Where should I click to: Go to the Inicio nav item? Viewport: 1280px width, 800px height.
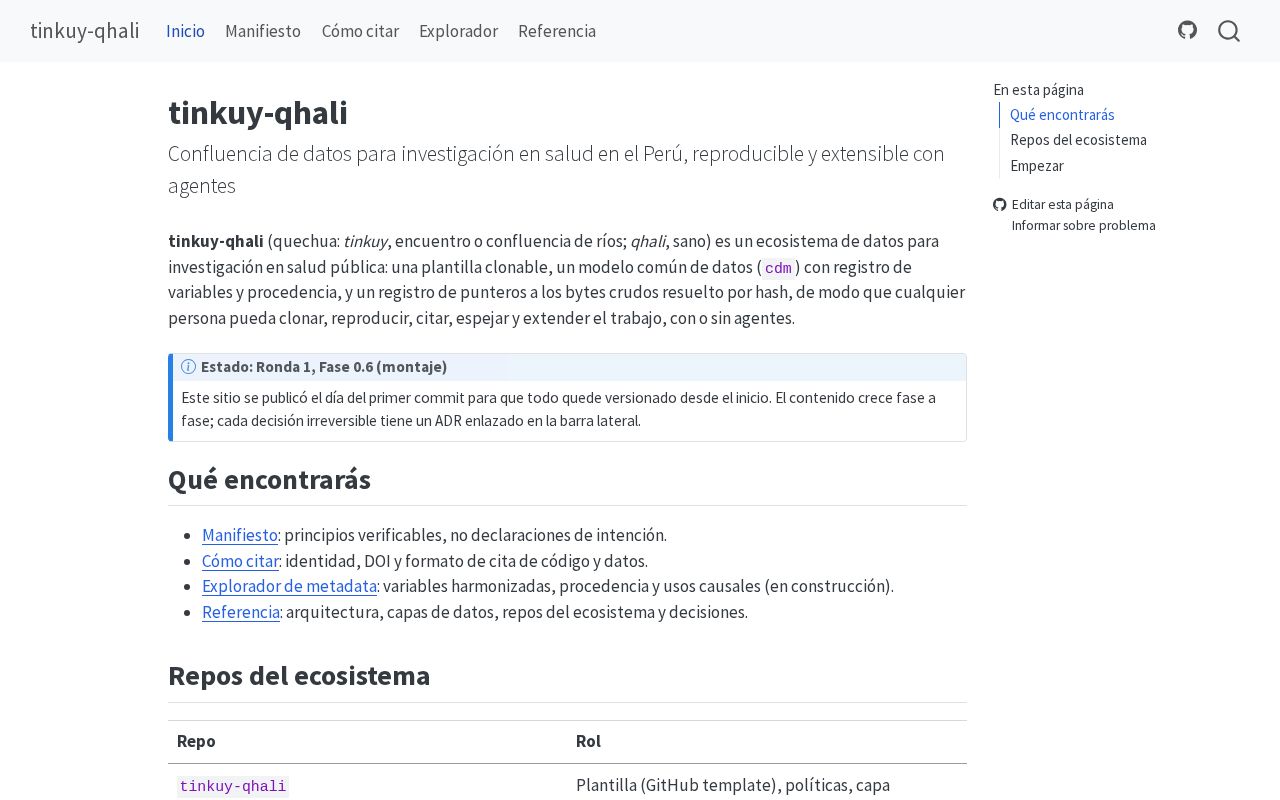pos(185,31)
